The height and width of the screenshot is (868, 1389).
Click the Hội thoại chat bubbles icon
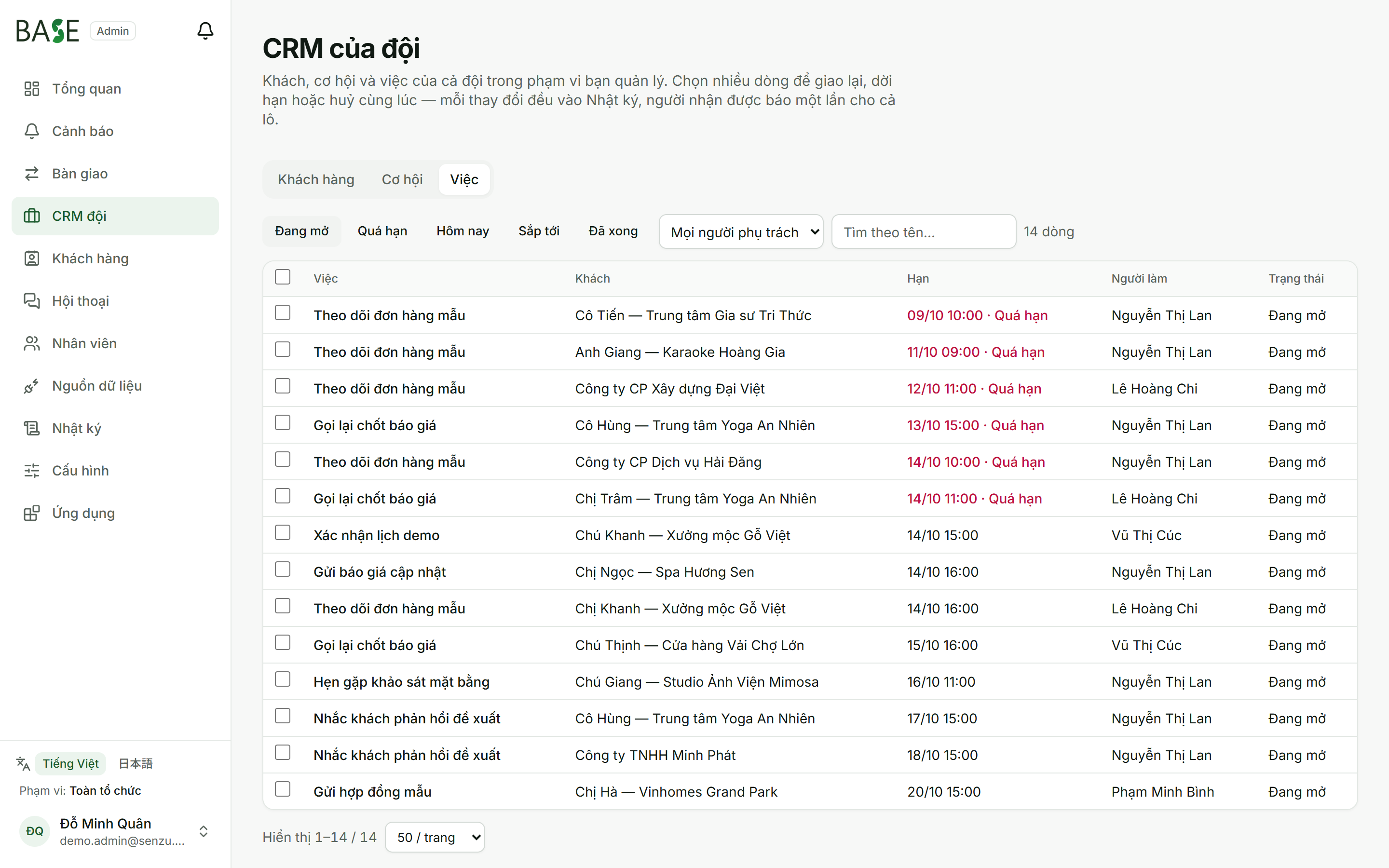(x=31, y=301)
